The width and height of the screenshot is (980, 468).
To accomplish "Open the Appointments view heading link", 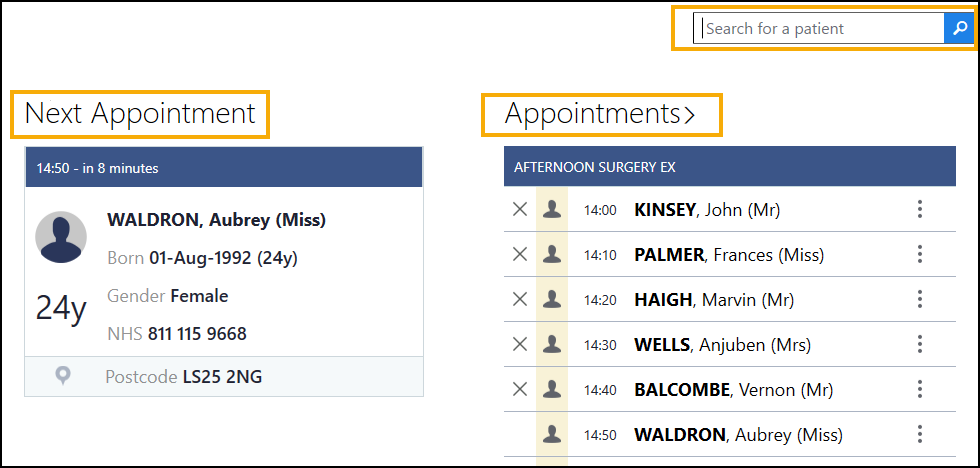I will (600, 114).
